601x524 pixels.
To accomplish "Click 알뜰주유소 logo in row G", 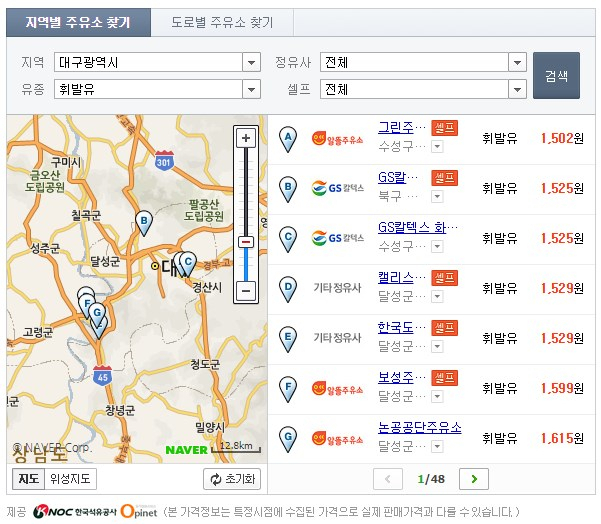I will 337,438.
